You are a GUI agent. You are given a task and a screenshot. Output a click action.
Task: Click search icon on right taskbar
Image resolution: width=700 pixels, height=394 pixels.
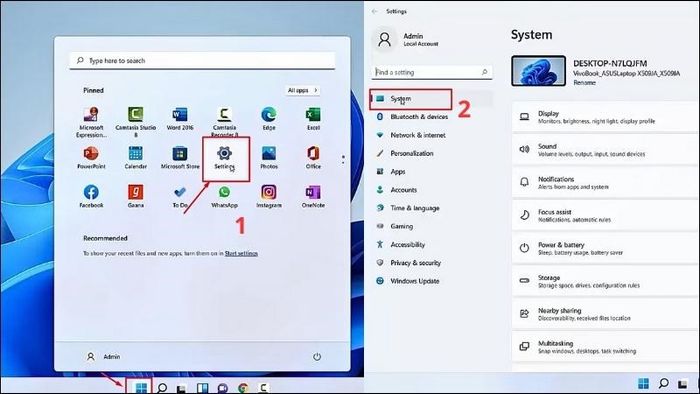(663, 383)
